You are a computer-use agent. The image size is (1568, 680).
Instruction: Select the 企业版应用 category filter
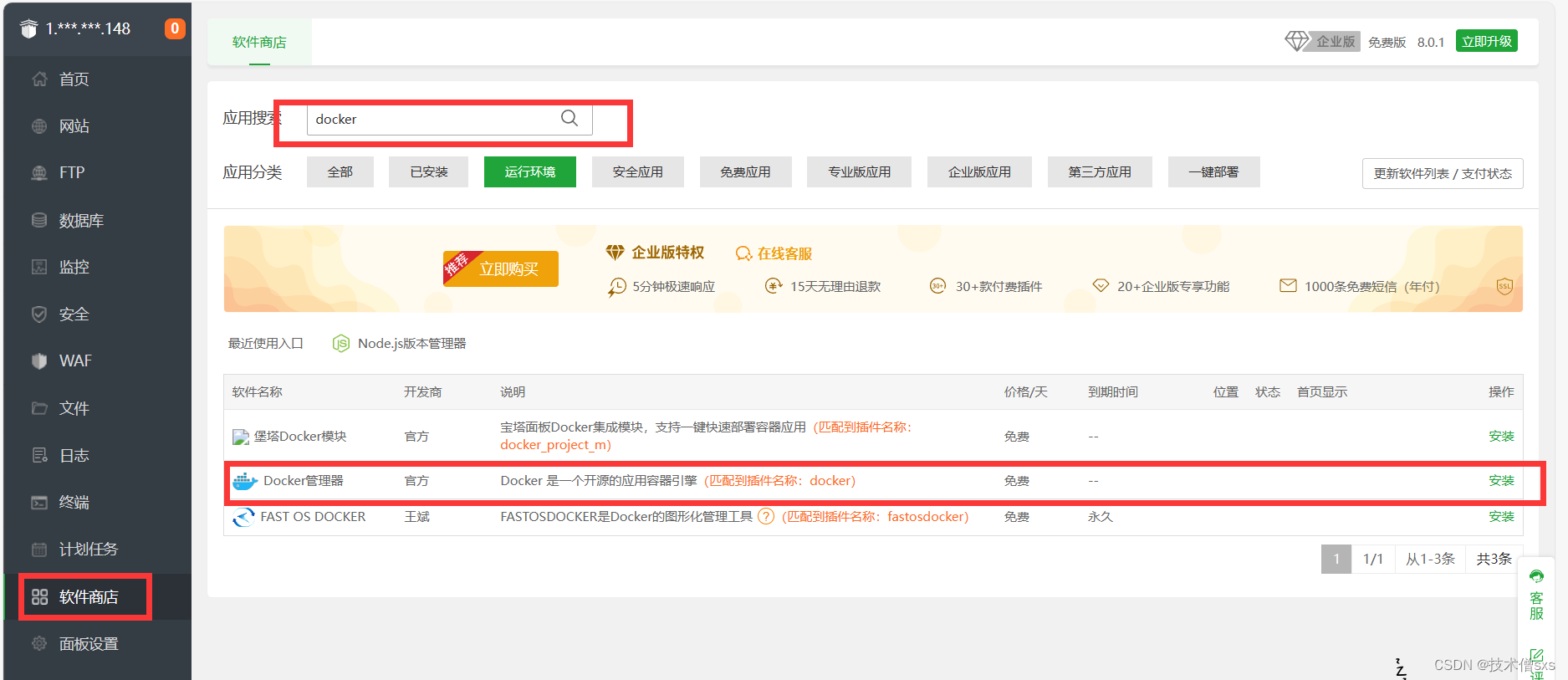[979, 171]
